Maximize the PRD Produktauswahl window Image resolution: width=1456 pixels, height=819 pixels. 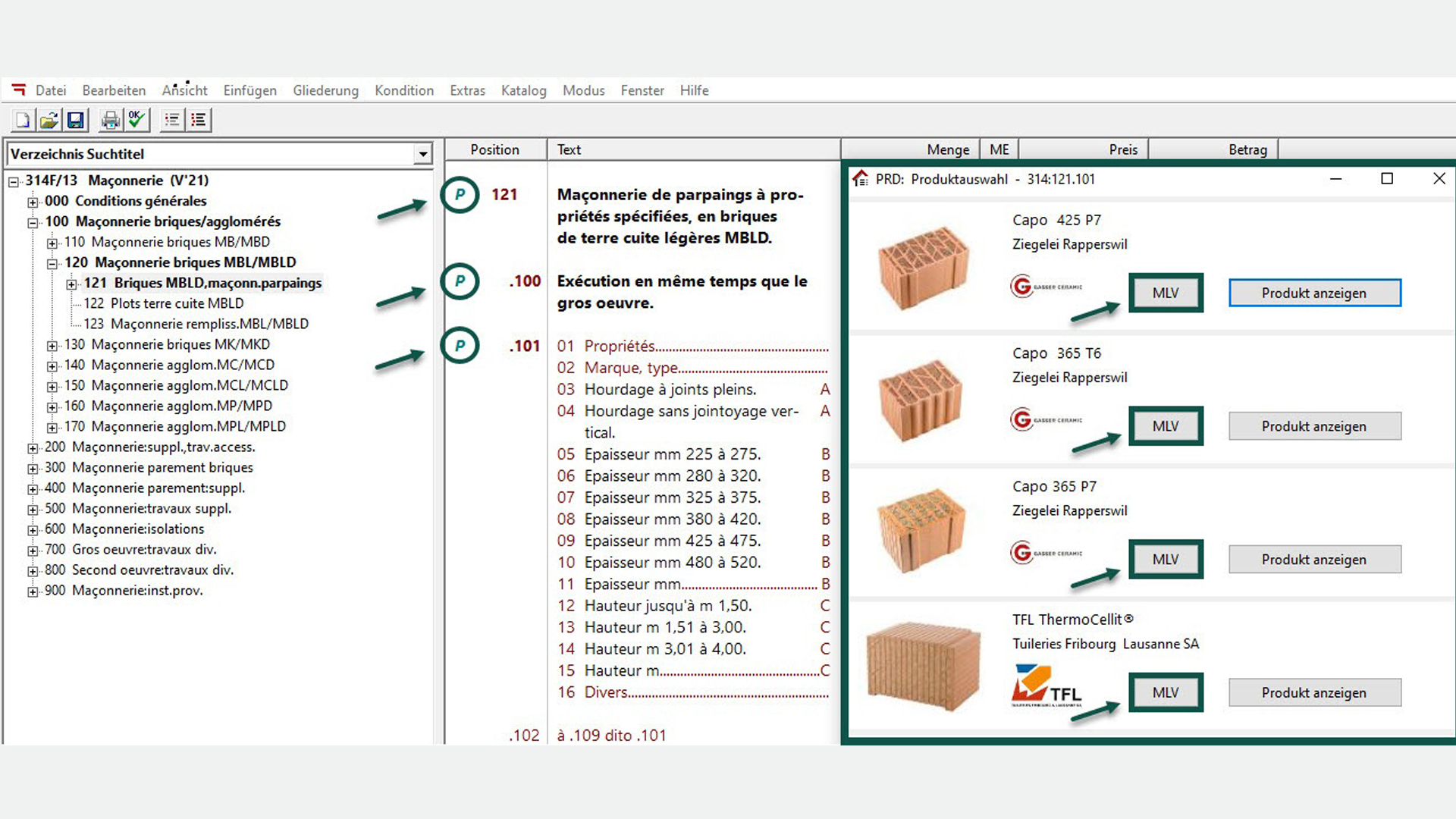[x=1387, y=178]
